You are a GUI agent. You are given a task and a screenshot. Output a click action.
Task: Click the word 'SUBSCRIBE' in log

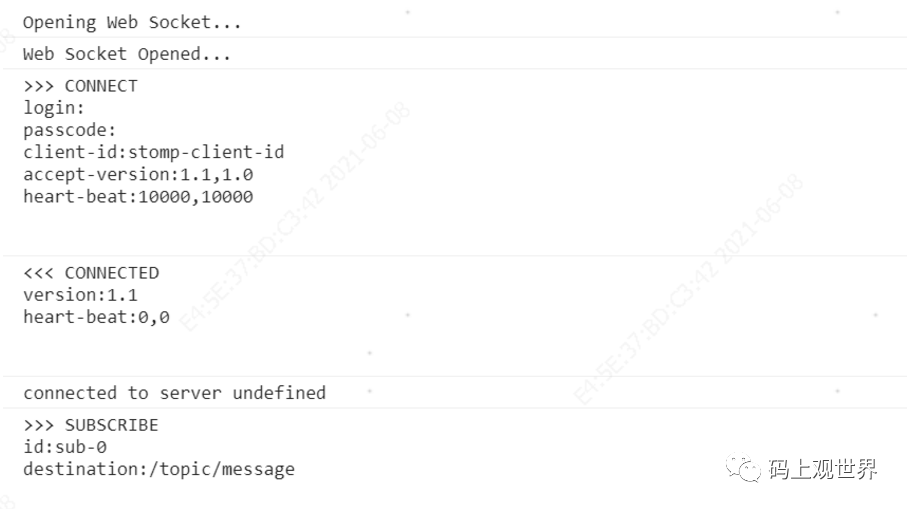112,425
